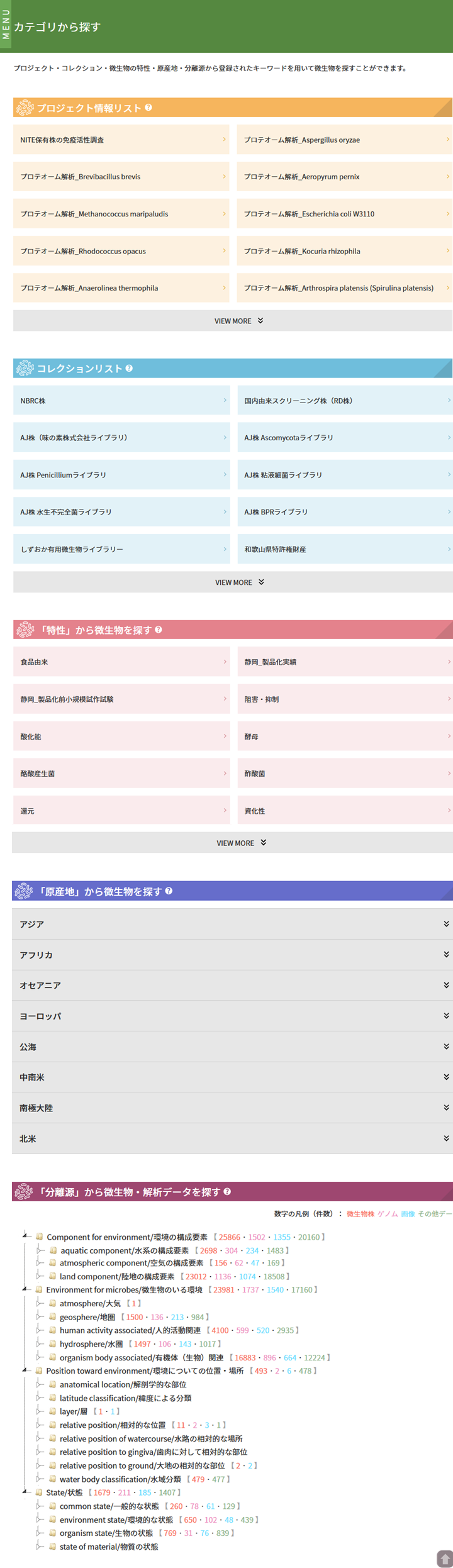The width and height of the screenshot is (453, 1568).
Task: Click help icon beside プロジェクト情報リスト heading
Action: [x=148, y=108]
